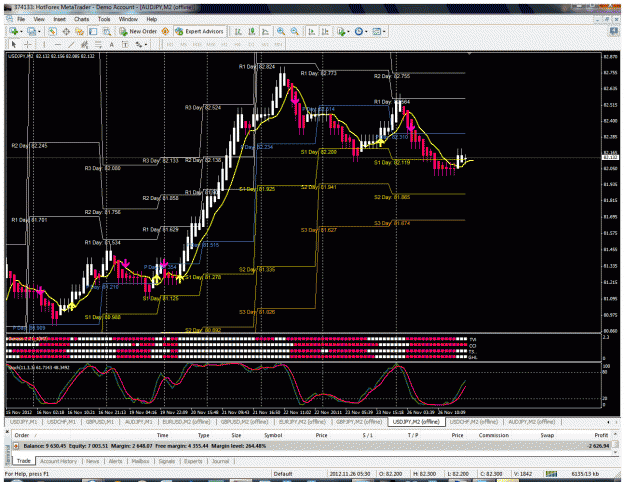The width and height of the screenshot is (625, 482).
Task: Open the Tools menu
Action: pyautogui.click(x=104, y=19)
